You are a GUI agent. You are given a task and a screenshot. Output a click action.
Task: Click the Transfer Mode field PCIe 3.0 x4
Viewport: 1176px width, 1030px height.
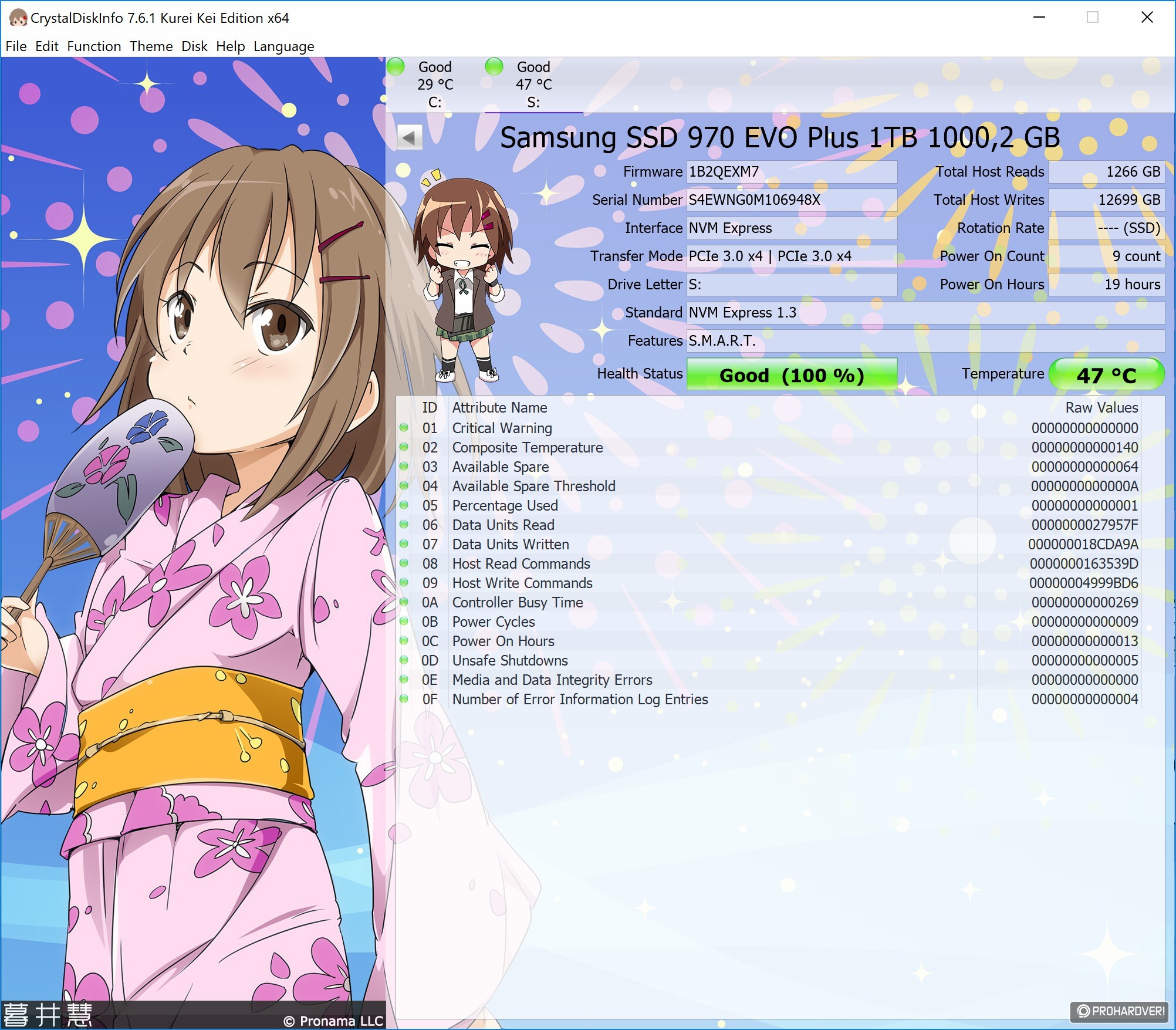(792, 256)
